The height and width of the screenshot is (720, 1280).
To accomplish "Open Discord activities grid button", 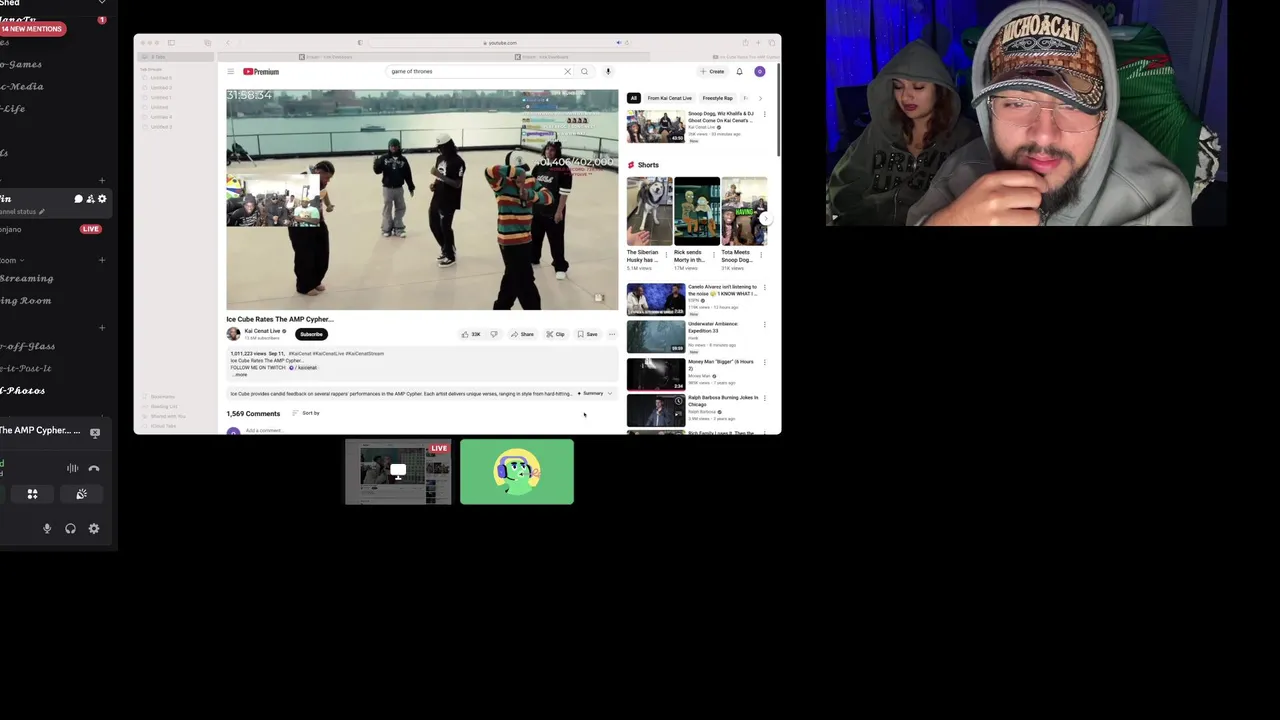I will coord(32,494).
